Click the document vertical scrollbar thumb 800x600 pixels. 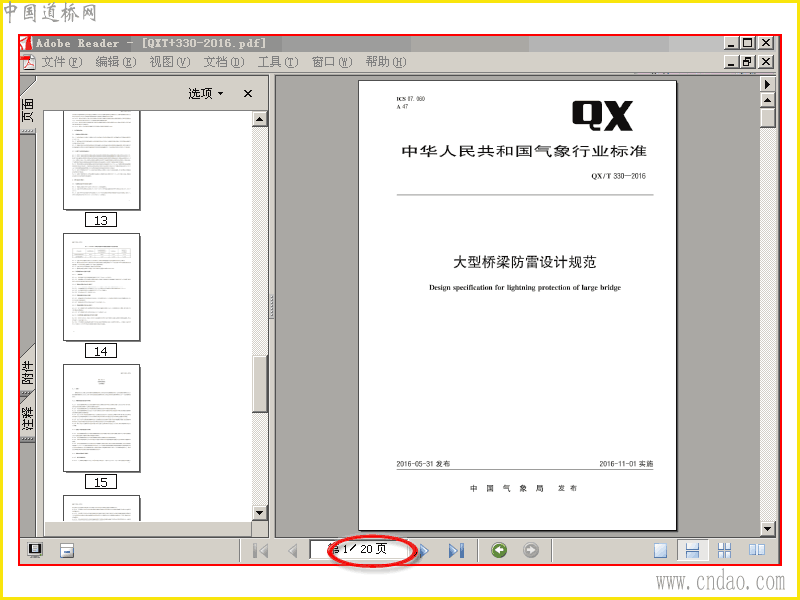click(767, 118)
